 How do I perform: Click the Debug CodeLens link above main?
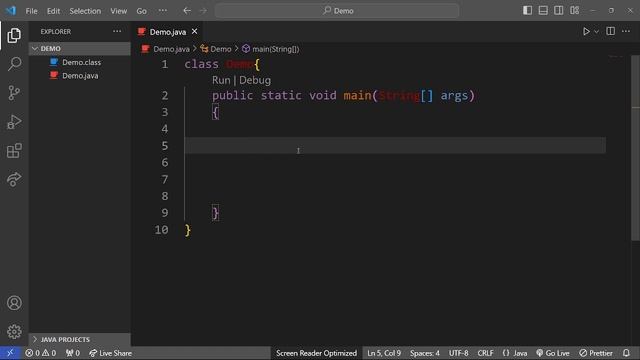click(255, 80)
